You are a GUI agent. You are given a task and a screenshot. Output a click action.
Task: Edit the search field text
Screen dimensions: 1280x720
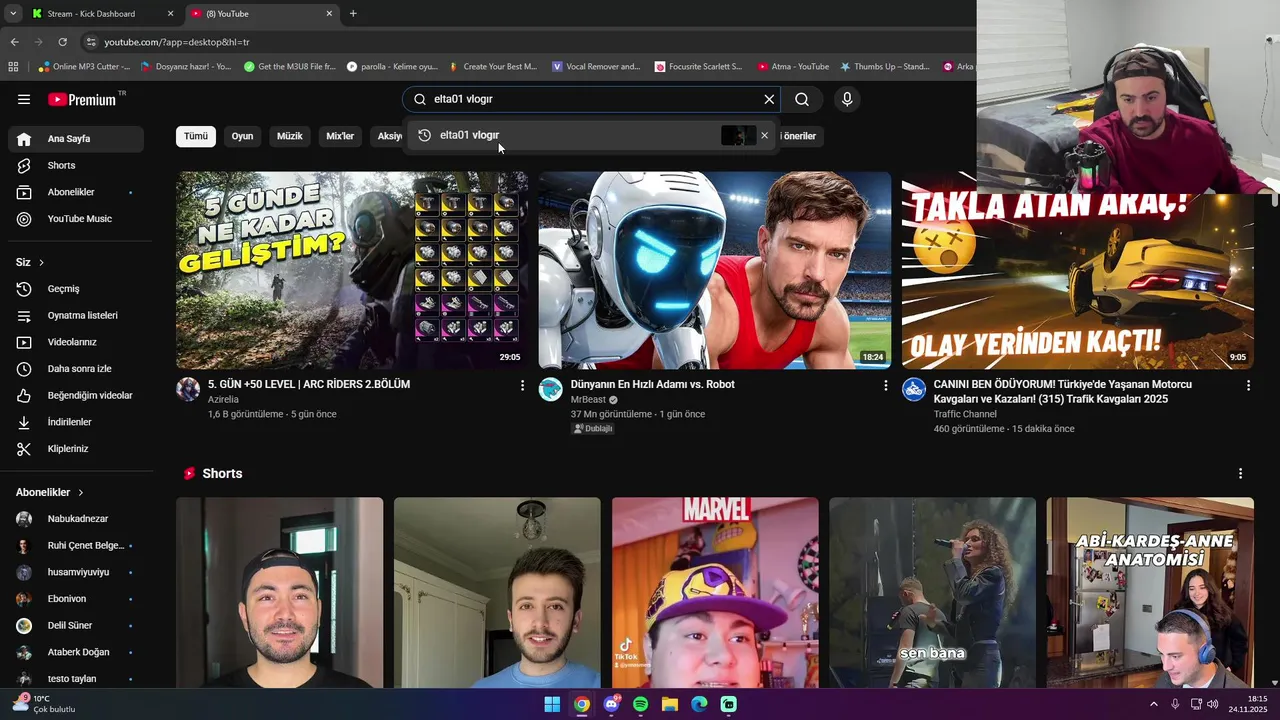click(x=590, y=99)
